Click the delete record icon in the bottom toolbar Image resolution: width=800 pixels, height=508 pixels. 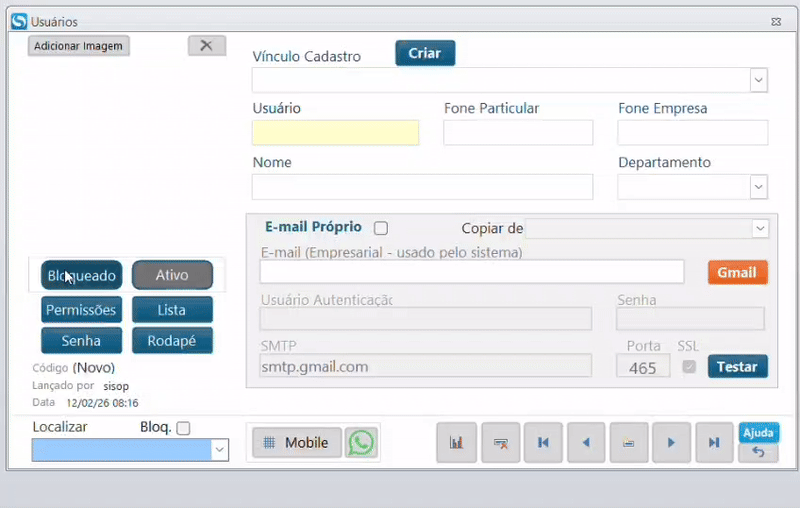[500, 442]
